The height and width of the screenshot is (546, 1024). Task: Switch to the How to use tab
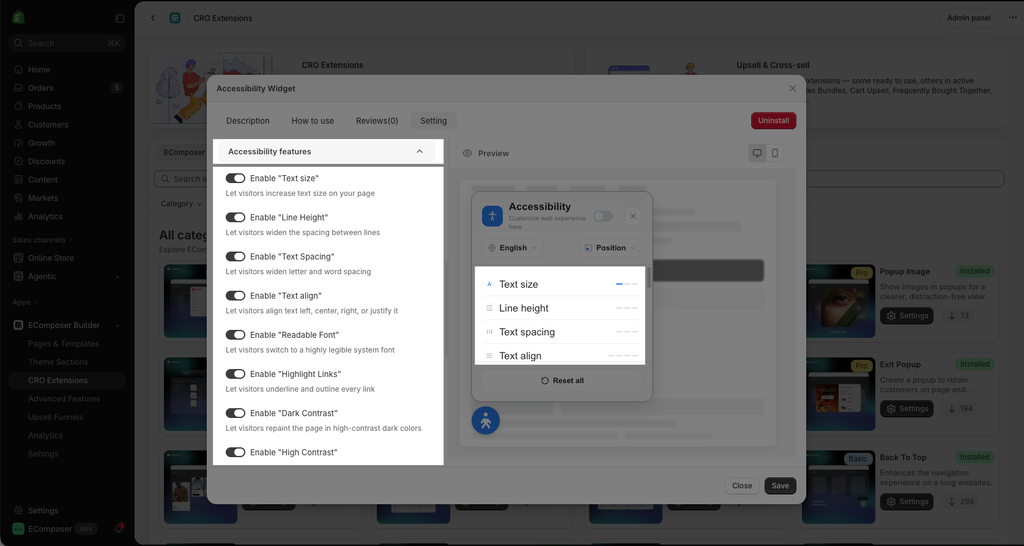tap(312, 121)
